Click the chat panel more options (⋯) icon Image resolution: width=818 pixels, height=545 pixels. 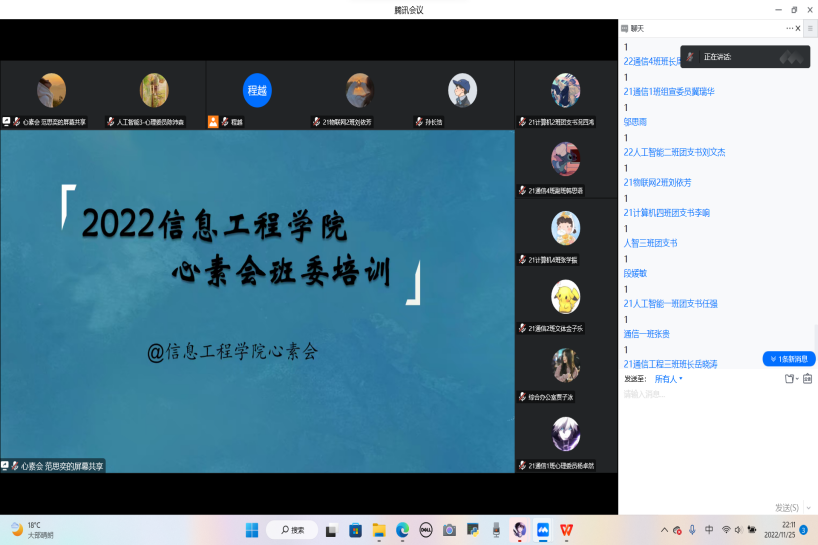[789, 28]
